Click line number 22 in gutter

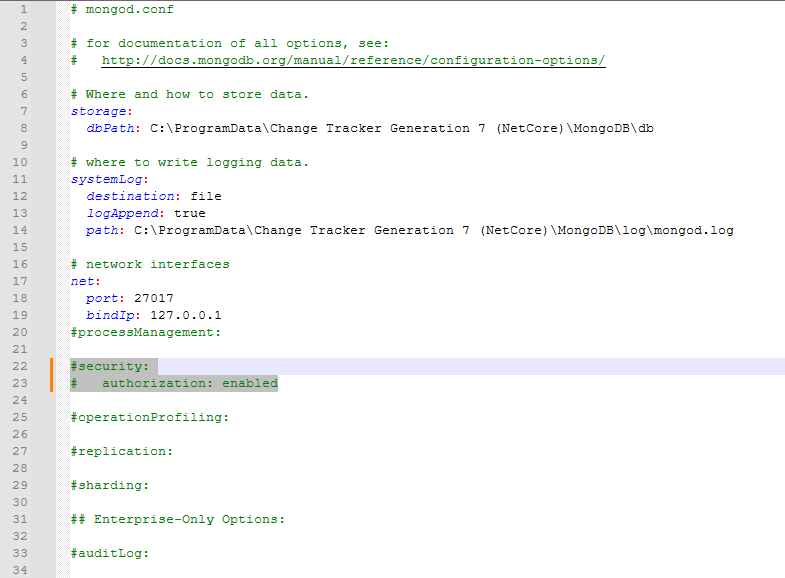click(x=20, y=366)
